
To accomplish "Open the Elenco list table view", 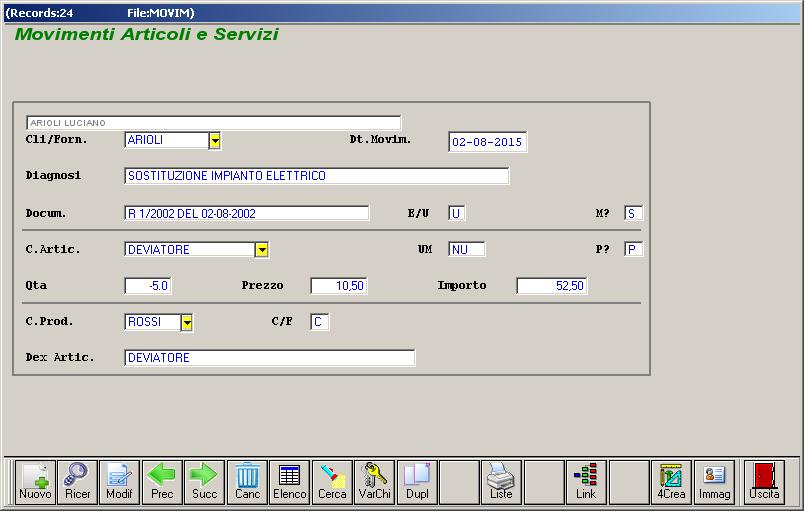I will click(290, 482).
